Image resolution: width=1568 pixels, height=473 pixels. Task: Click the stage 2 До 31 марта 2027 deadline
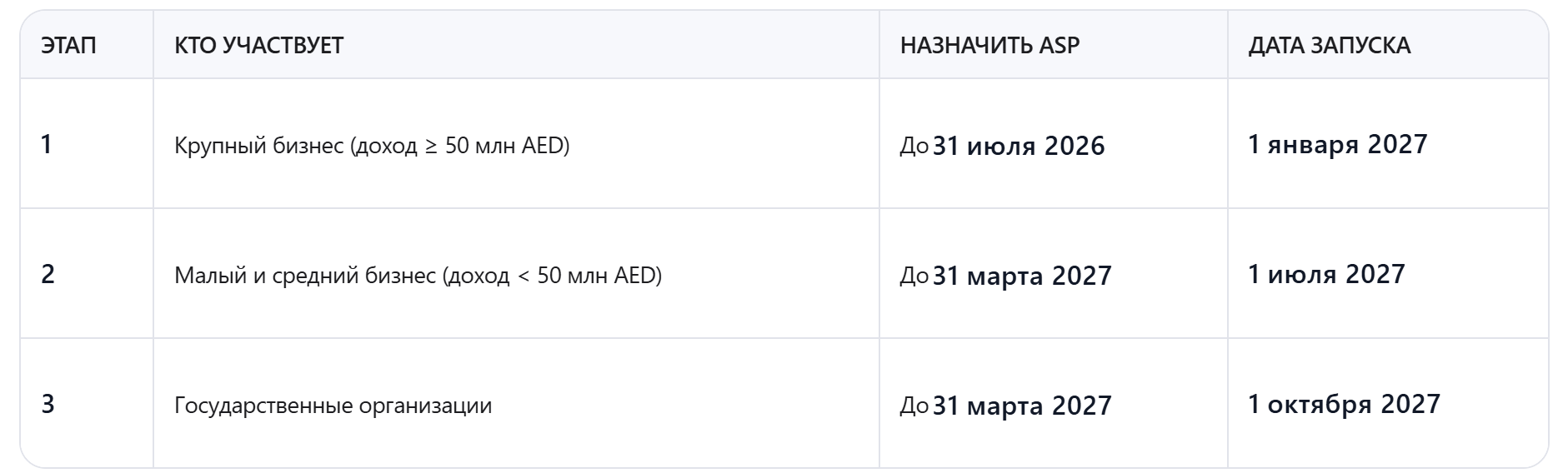1005,276
